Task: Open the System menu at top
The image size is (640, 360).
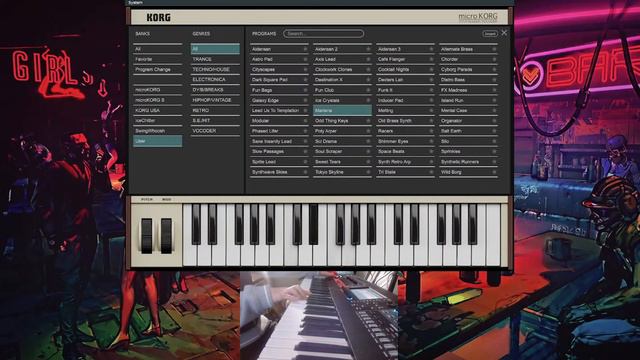Action: pyautogui.click(x=136, y=2)
